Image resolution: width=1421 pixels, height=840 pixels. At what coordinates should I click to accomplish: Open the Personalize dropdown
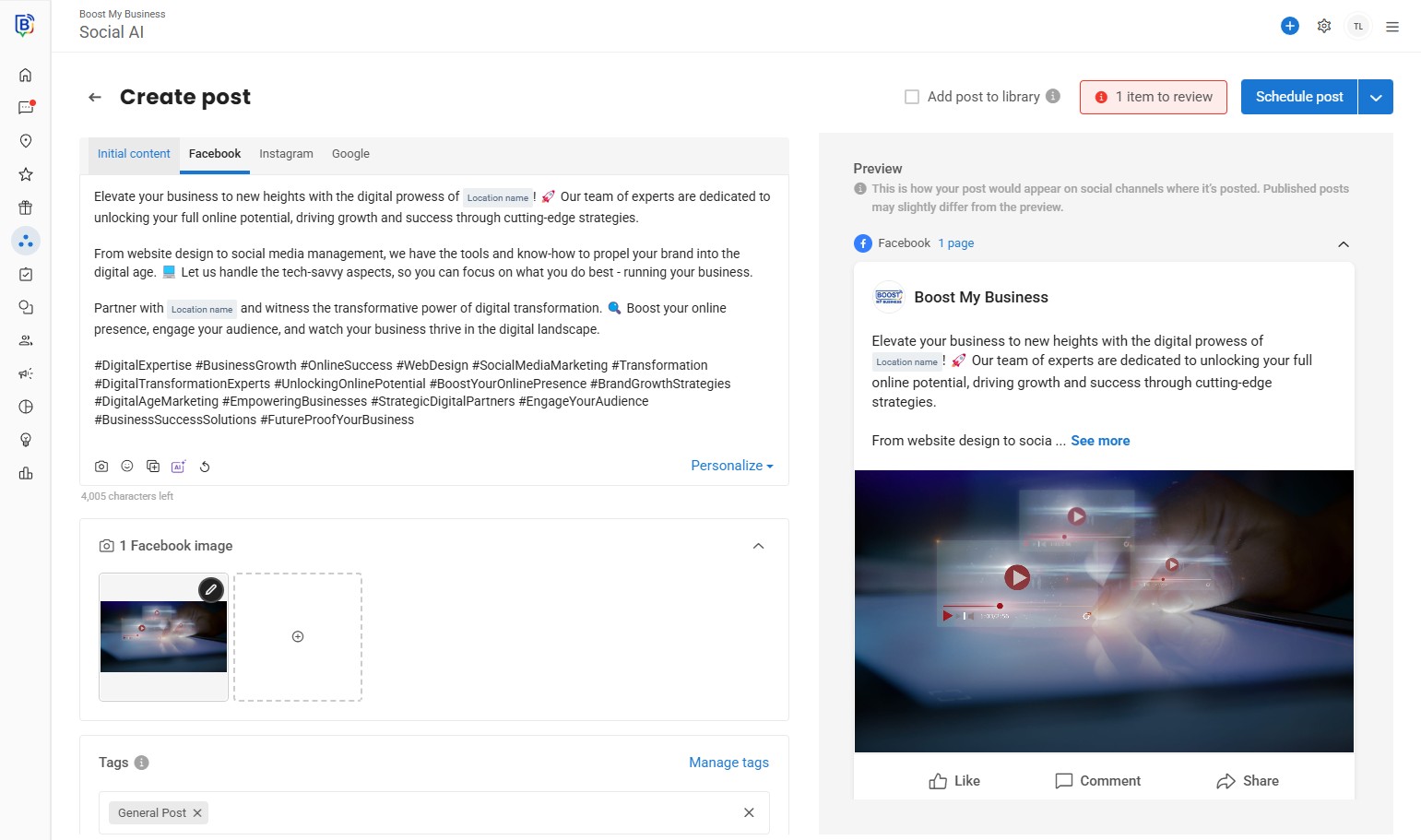(731, 466)
